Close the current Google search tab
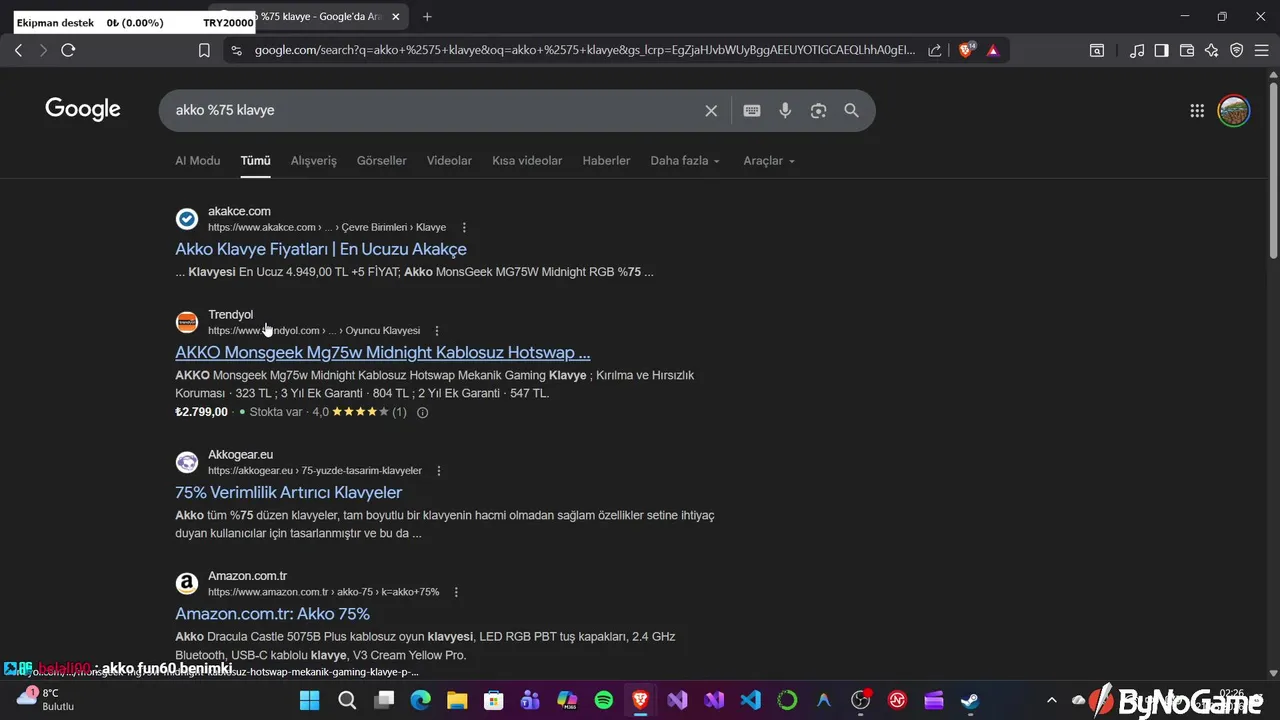1280x720 pixels. pos(396,16)
